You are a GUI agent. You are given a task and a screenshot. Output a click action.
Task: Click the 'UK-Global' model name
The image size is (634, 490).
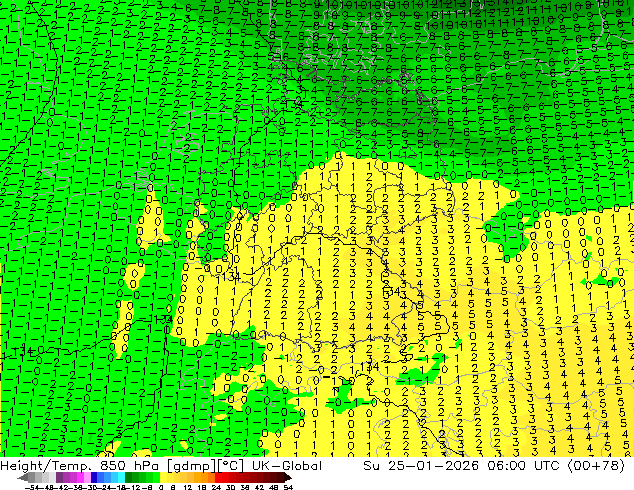coord(287,466)
